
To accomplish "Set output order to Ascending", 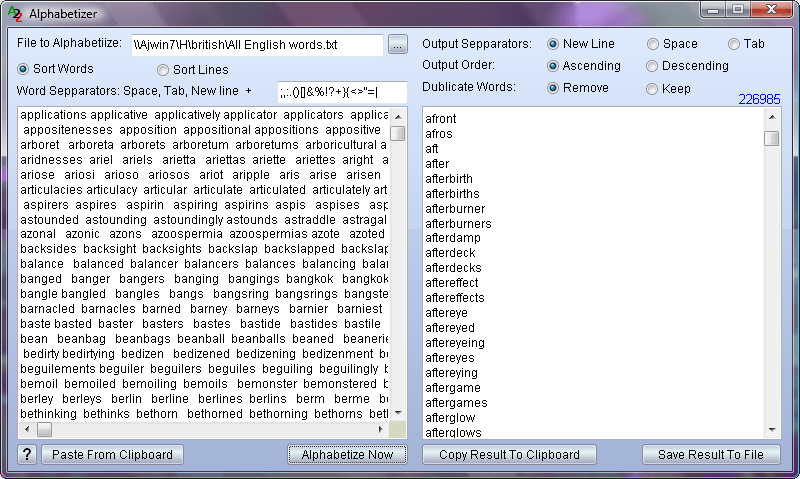I will tap(553, 66).
